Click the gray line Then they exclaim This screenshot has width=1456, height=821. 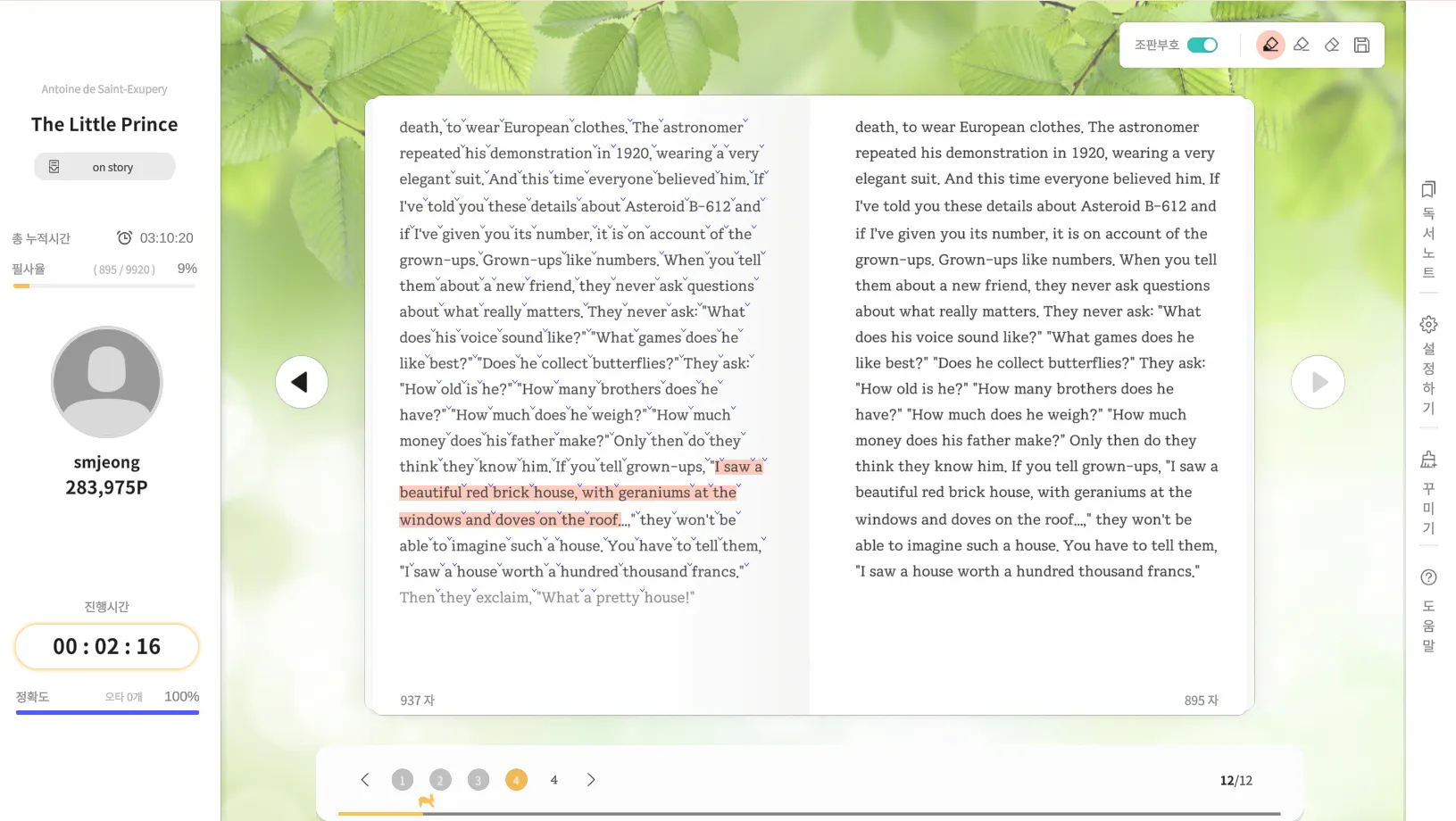click(546, 597)
